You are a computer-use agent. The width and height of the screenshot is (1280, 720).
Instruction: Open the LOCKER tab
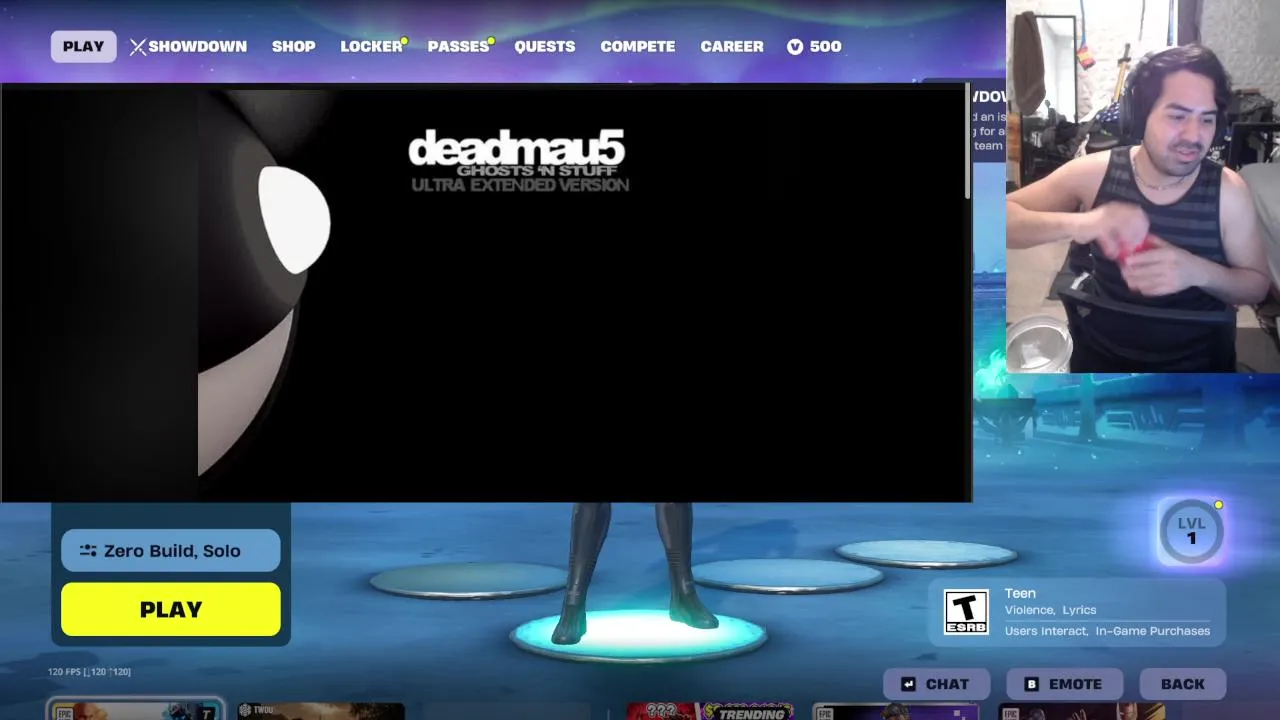(x=371, y=46)
